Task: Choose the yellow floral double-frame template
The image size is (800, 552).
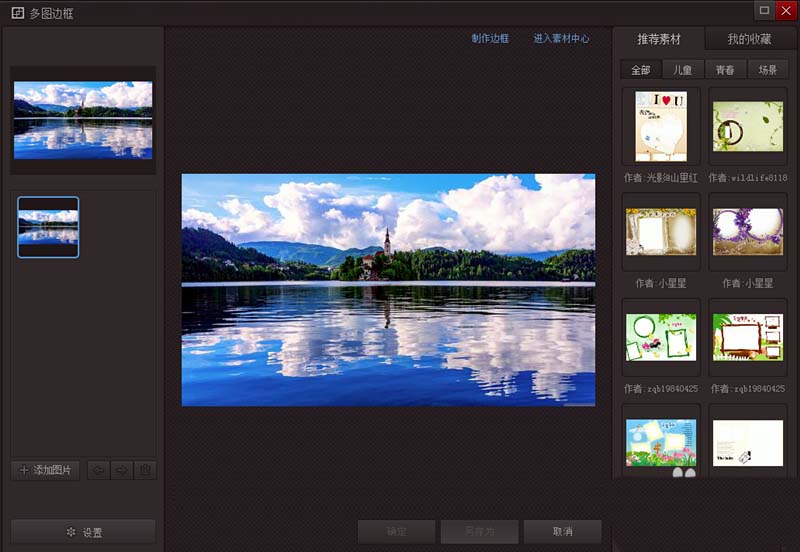Action: 661,232
